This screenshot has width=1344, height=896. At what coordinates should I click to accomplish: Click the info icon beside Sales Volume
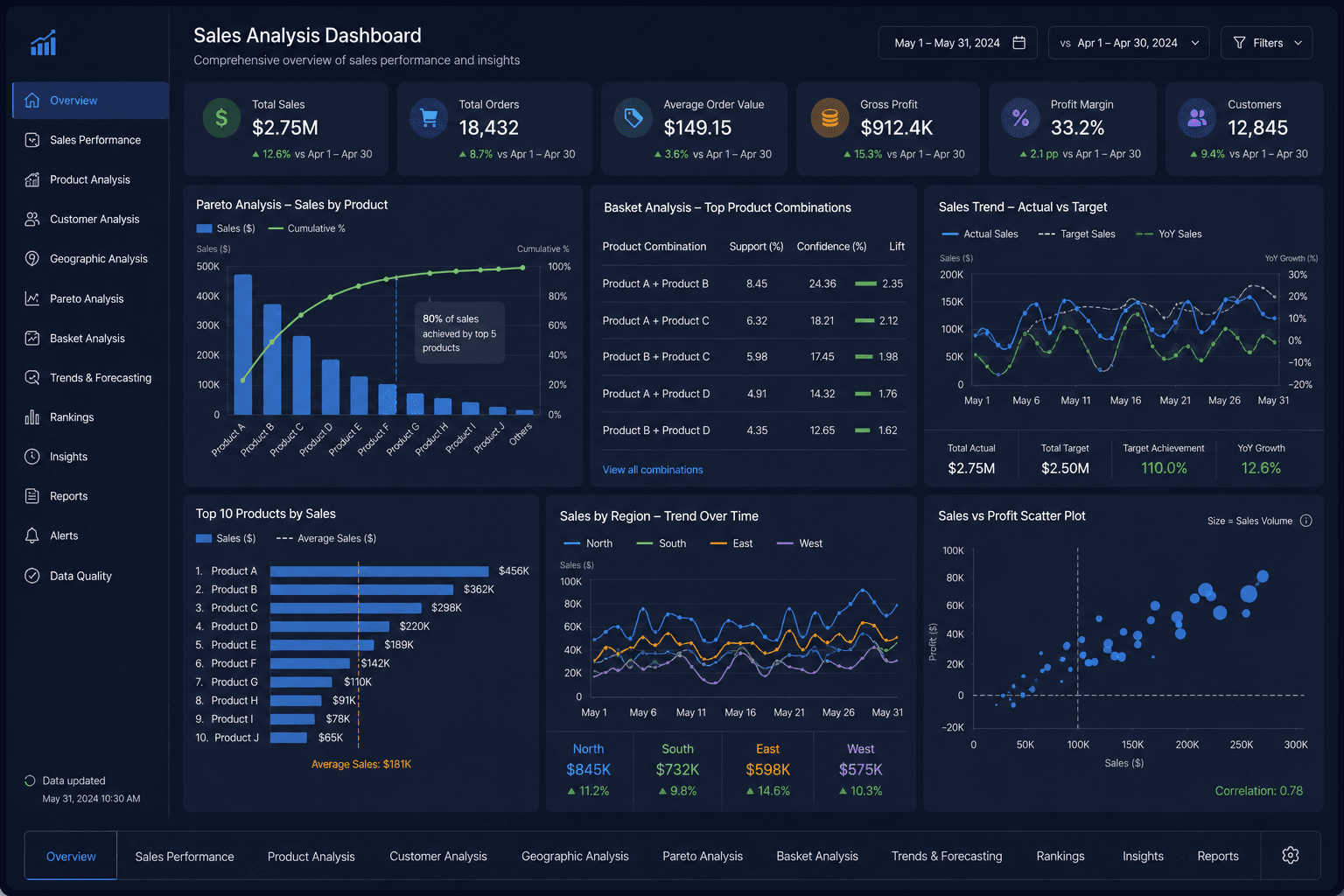[1305, 521]
